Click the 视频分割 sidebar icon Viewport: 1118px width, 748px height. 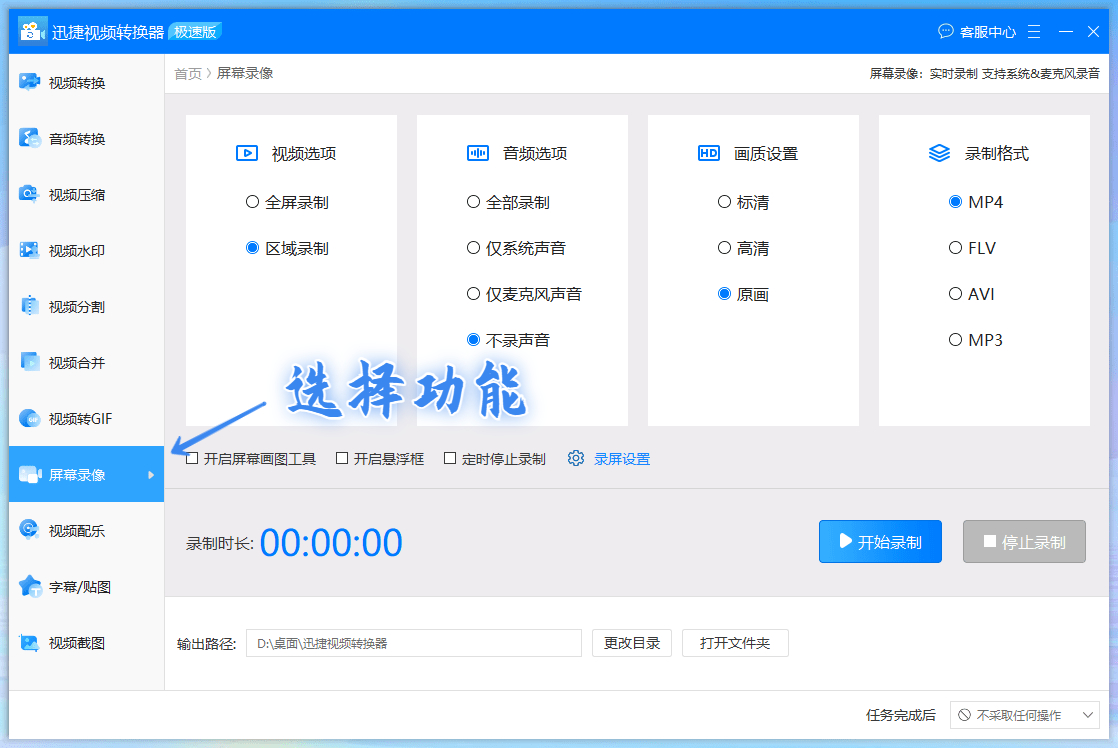coord(29,306)
